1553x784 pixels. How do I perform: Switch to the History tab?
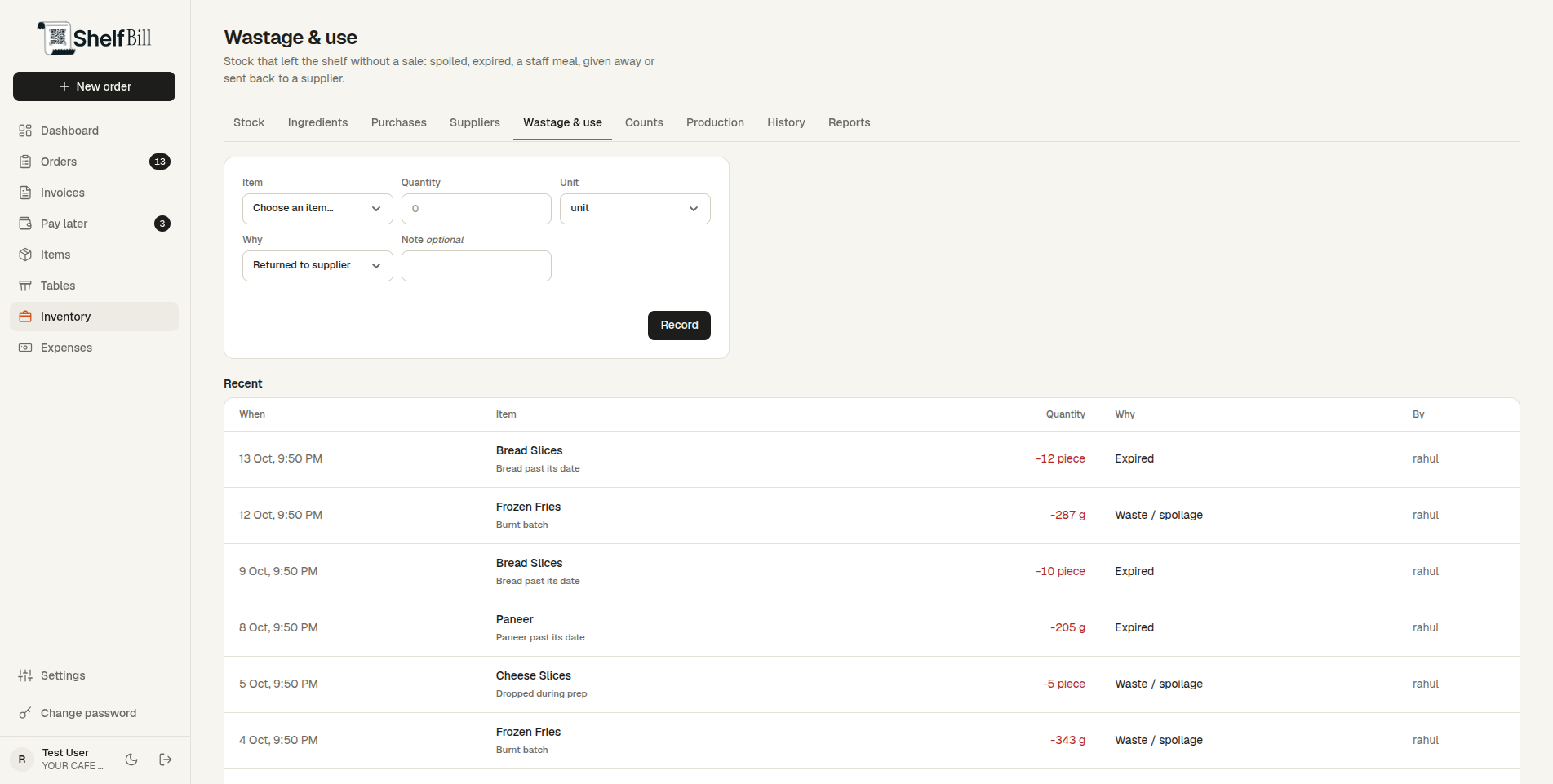click(786, 122)
